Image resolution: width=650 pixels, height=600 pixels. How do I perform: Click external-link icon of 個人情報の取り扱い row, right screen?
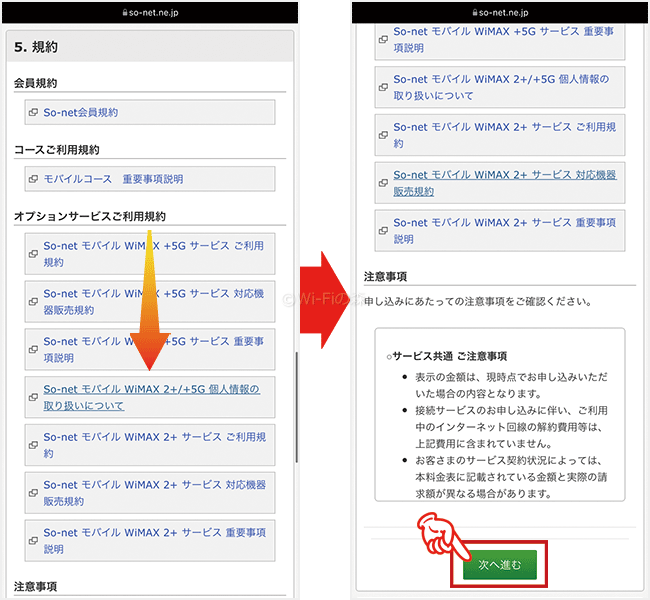(x=383, y=87)
